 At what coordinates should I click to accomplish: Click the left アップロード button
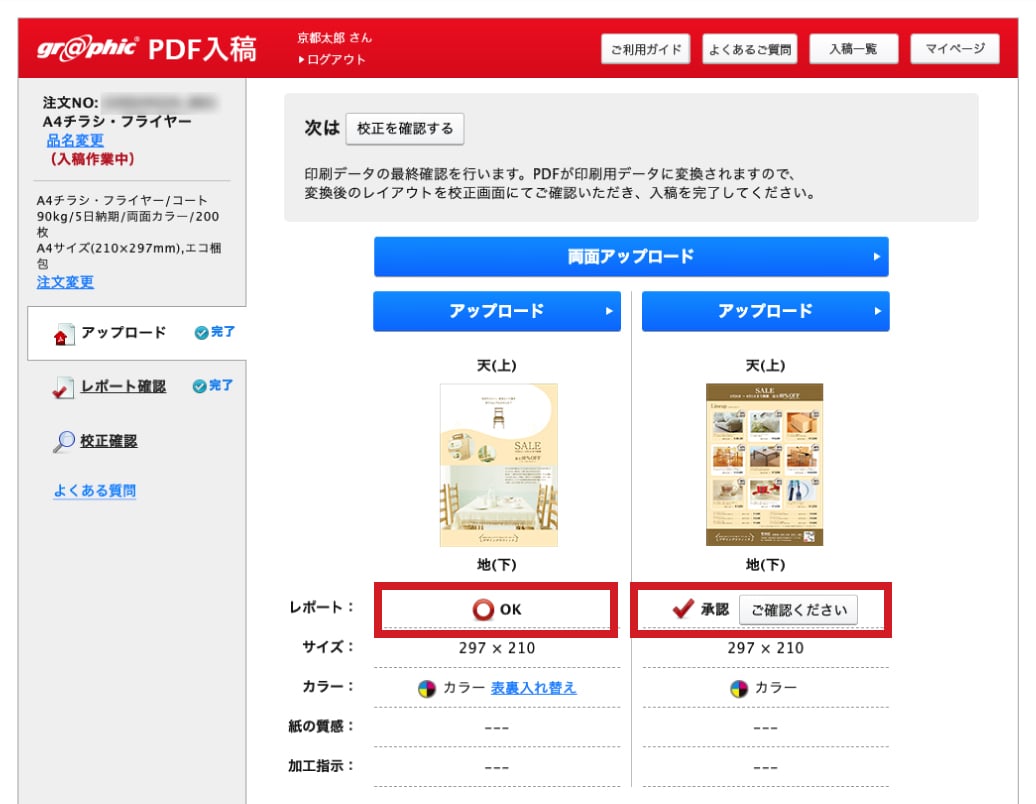496,311
